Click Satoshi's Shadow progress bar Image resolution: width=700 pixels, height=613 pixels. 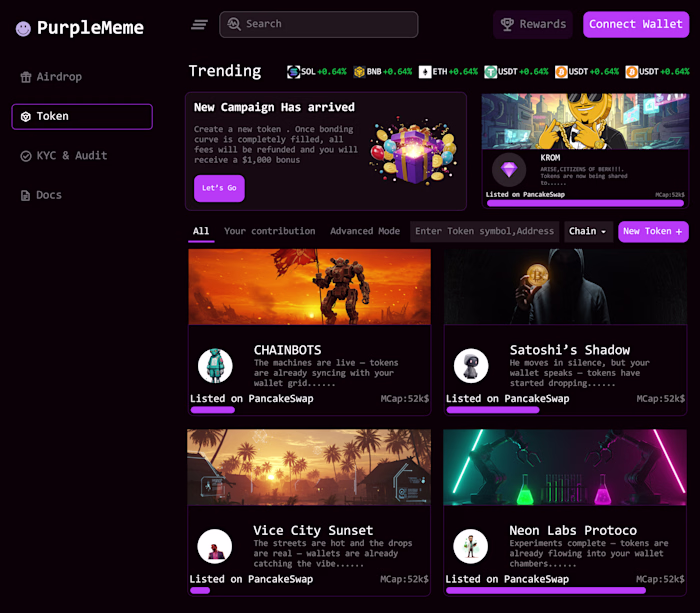tap(492, 410)
